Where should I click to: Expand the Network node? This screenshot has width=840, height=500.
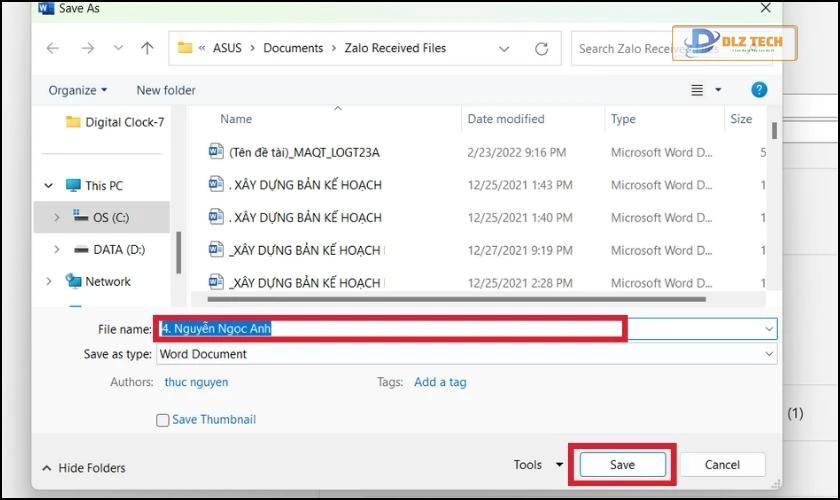tap(49, 281)
